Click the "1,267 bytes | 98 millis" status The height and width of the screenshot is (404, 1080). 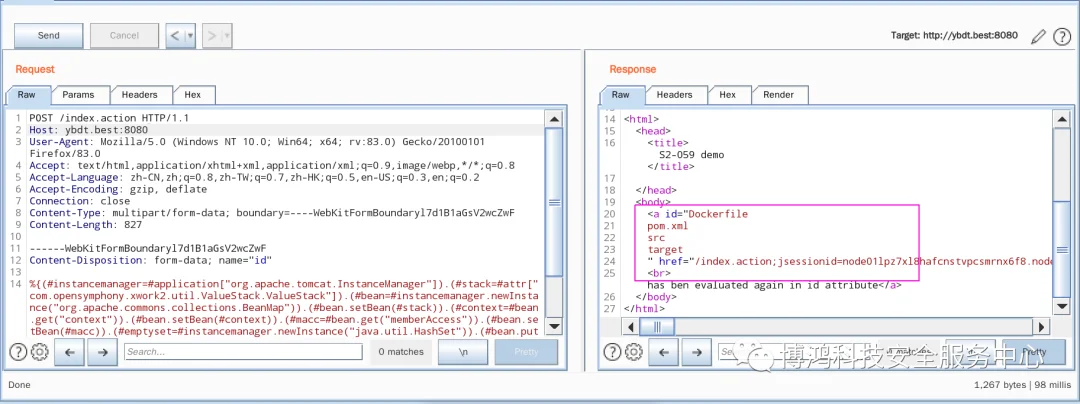pos(1023,385)
